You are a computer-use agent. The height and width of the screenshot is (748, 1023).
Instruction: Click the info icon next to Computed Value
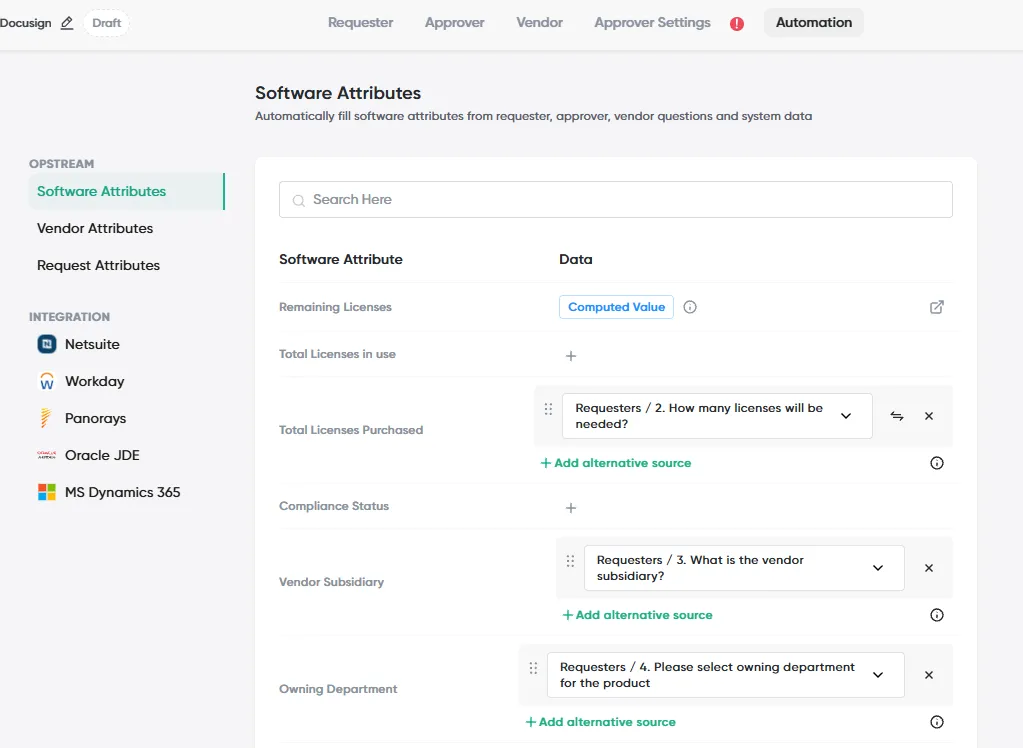(690, 307)
